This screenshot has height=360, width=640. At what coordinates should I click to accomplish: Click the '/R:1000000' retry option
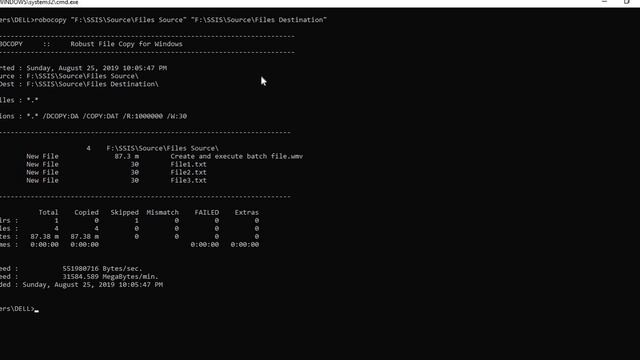click(x=143, y=116)
